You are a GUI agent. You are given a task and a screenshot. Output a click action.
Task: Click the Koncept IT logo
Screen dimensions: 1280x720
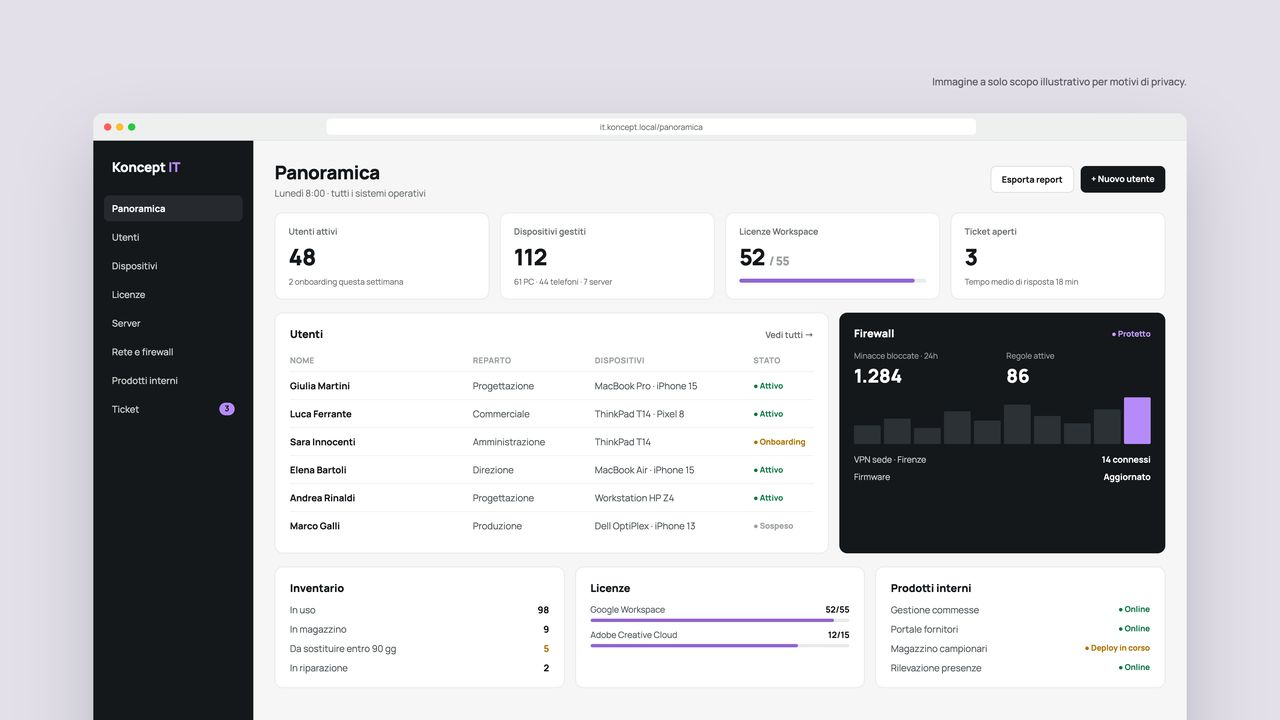coord(146,167)
